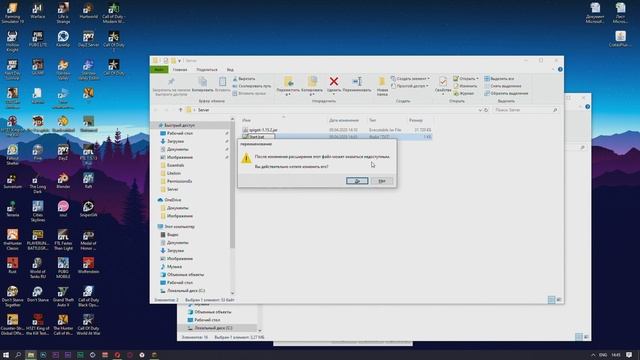
Task: Select Blender desktop shortcut
Action: click(x=63, y=180)
